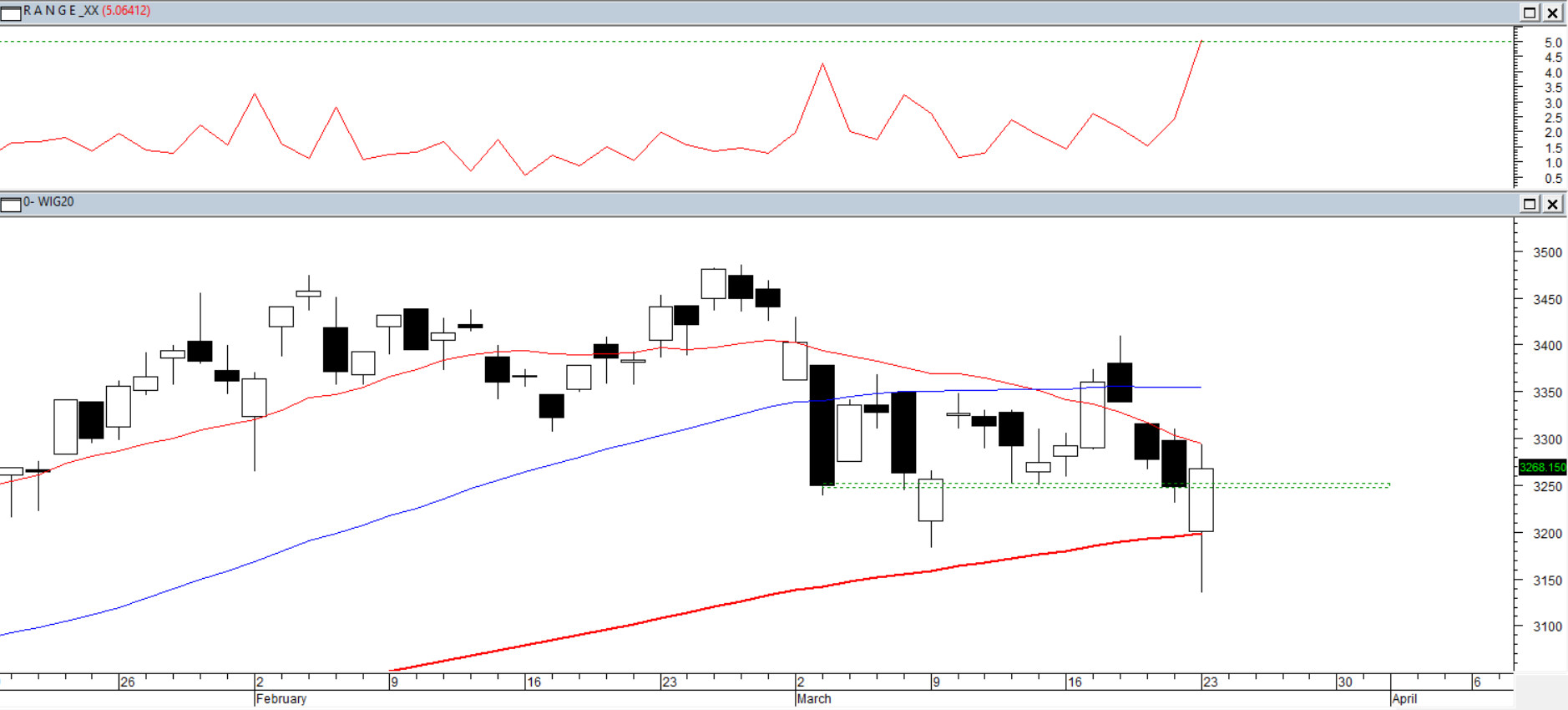Click the 26 date label on time axis

[127, 682]
